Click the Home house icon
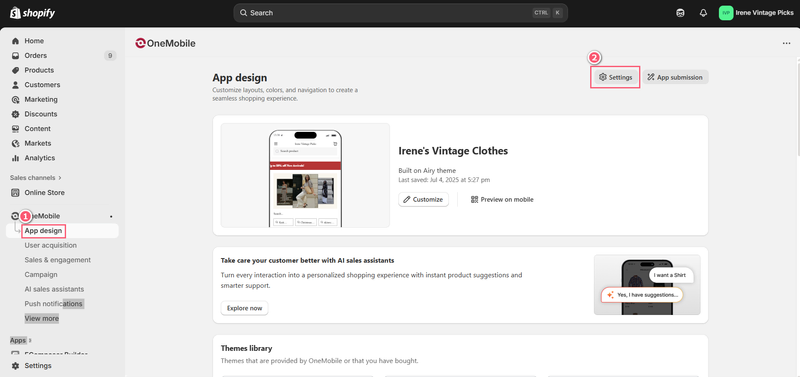 [15, 41]
